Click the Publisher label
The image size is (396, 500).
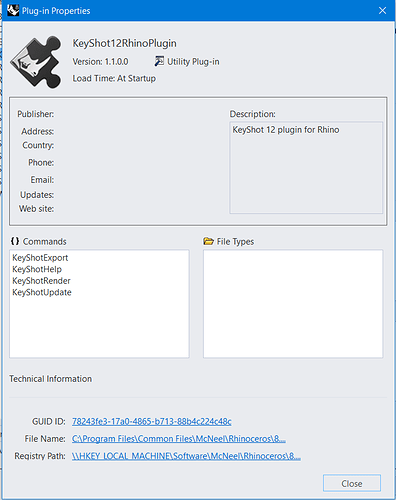point(36,114)
